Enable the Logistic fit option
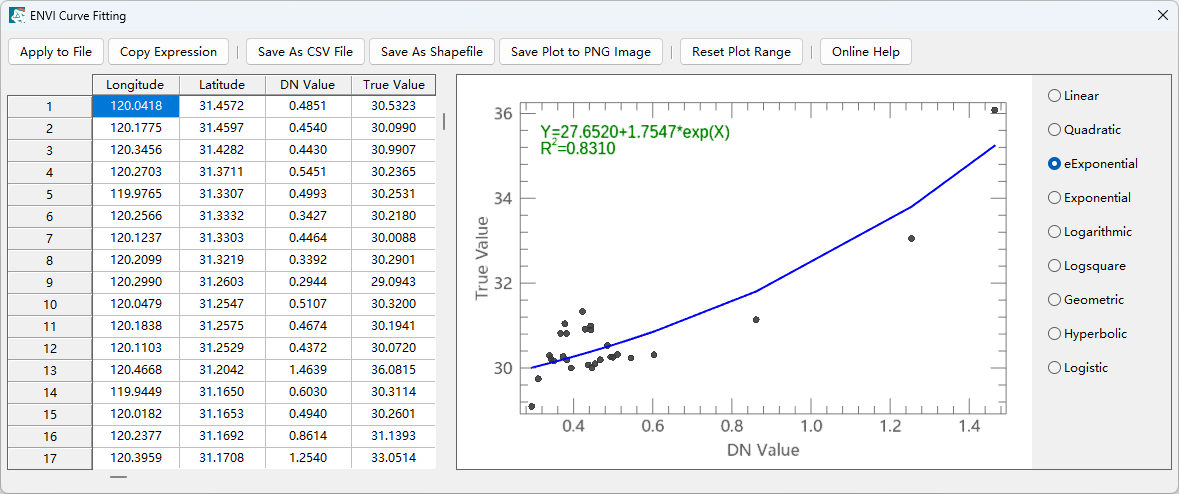Screen dimensions: 1179x494 click(x=1054, y=368)
